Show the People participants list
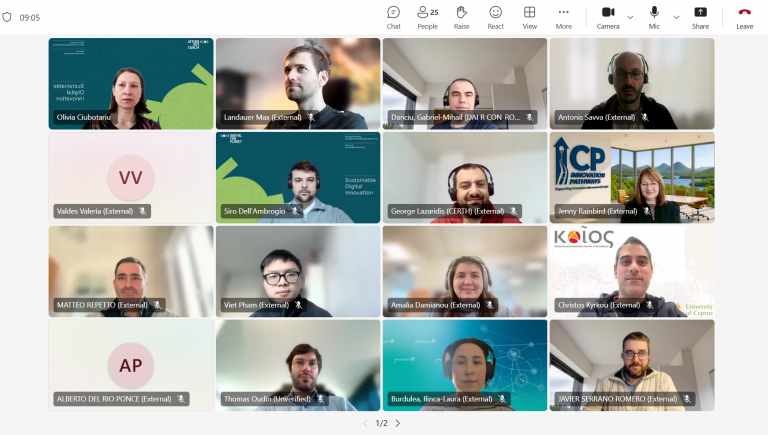 pos(427,16)
